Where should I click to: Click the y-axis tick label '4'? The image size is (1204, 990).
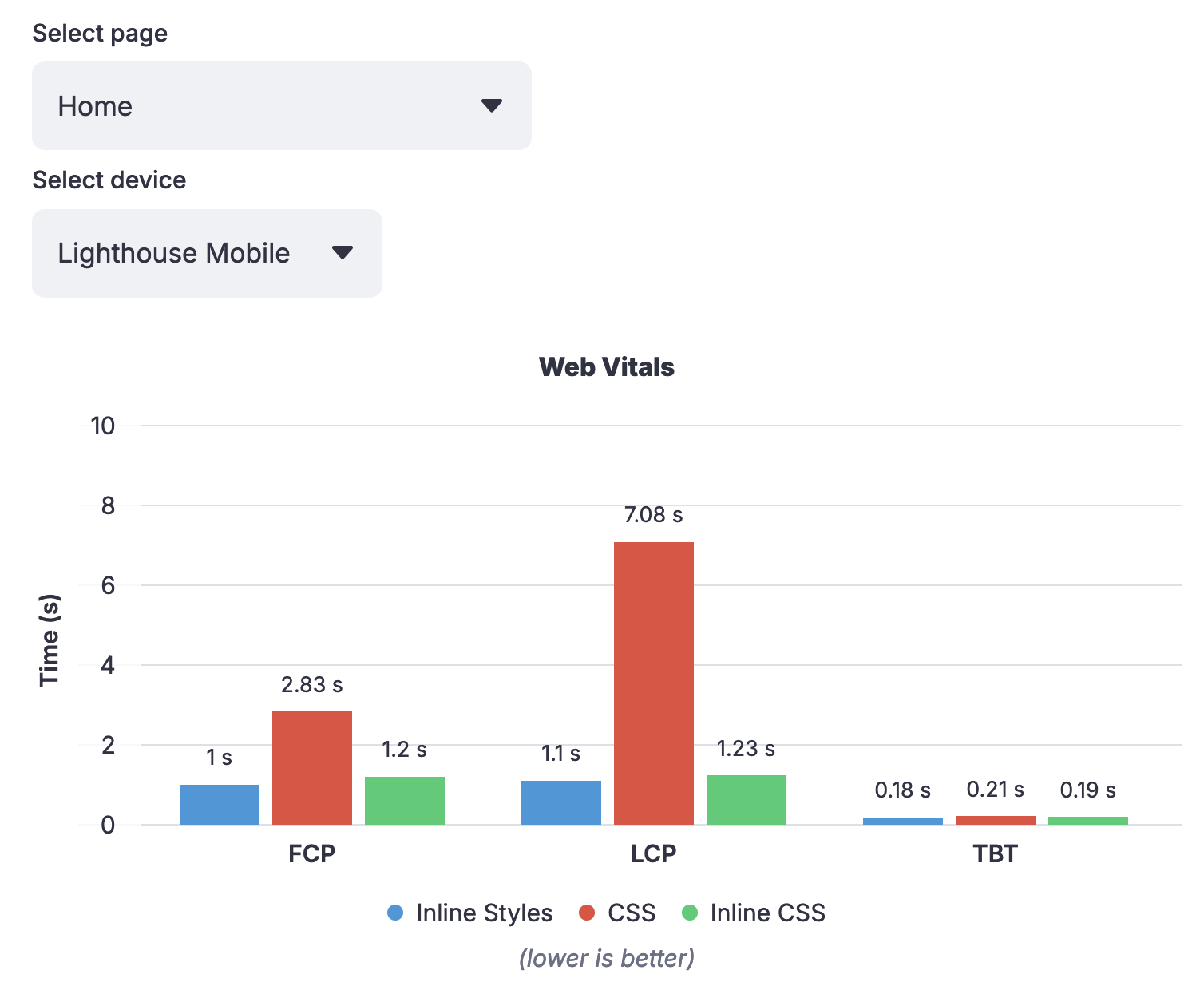pos(108,665)
